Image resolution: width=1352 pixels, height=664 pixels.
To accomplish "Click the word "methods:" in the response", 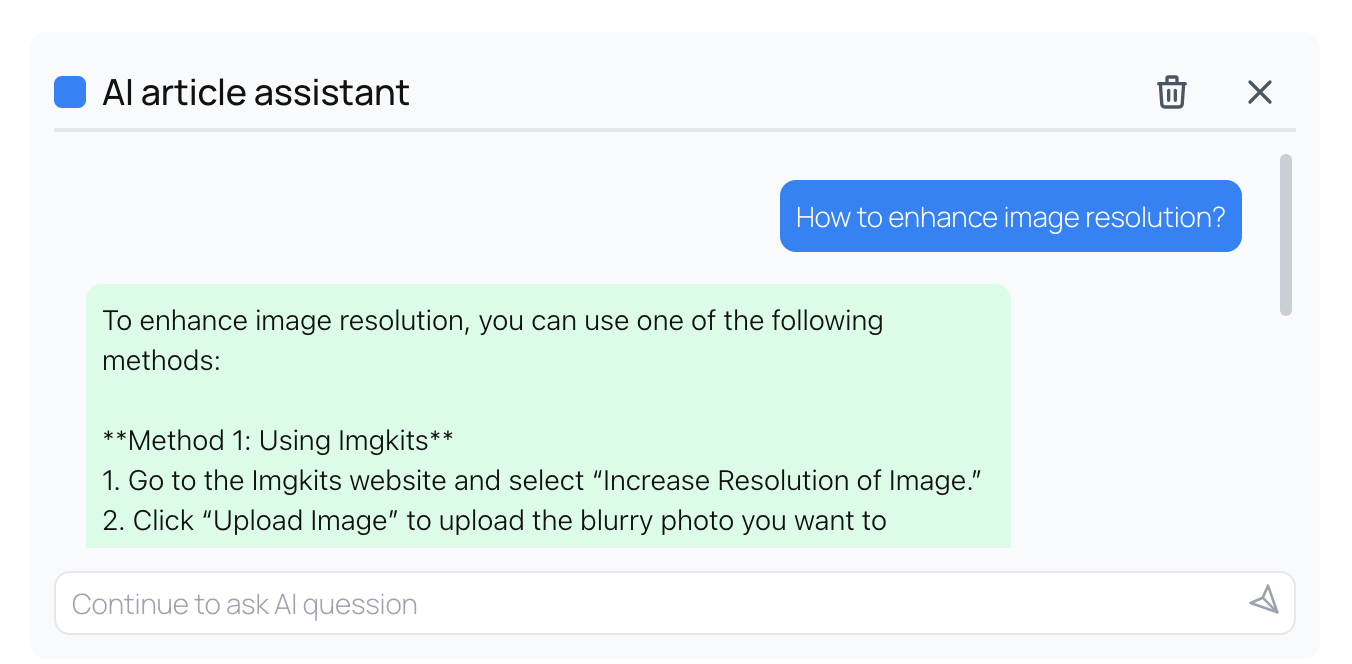I will [161, 360].
